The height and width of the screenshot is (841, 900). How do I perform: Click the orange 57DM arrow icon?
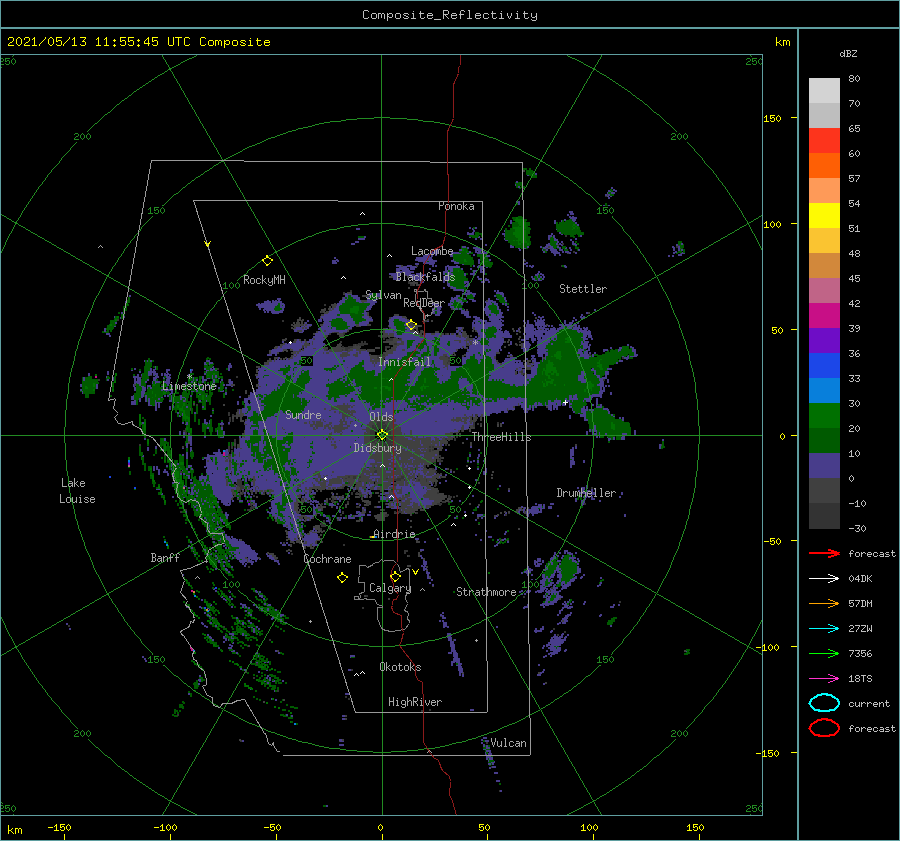click(x=824, y=603)
